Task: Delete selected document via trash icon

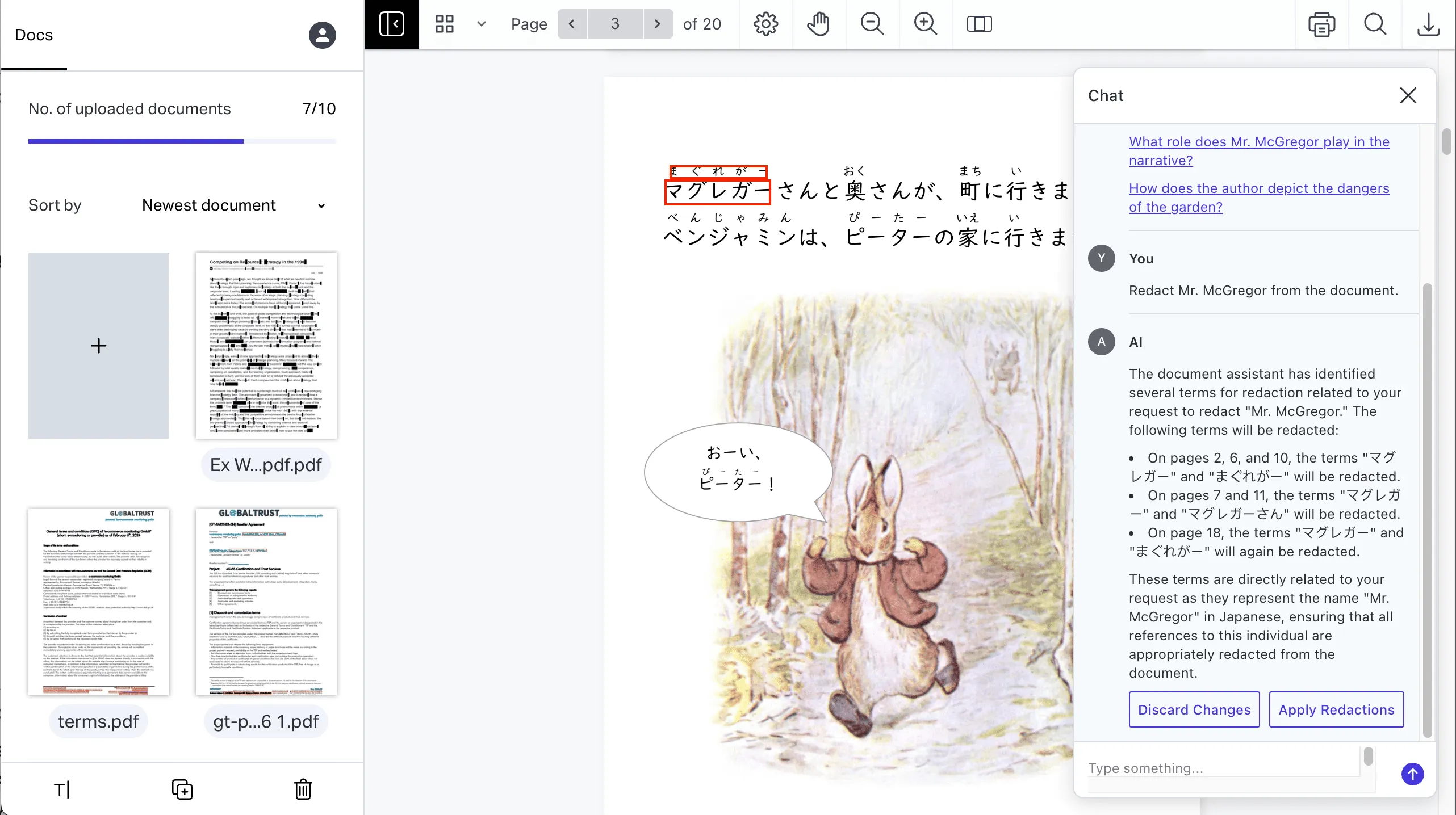Action: pos(303,789)
